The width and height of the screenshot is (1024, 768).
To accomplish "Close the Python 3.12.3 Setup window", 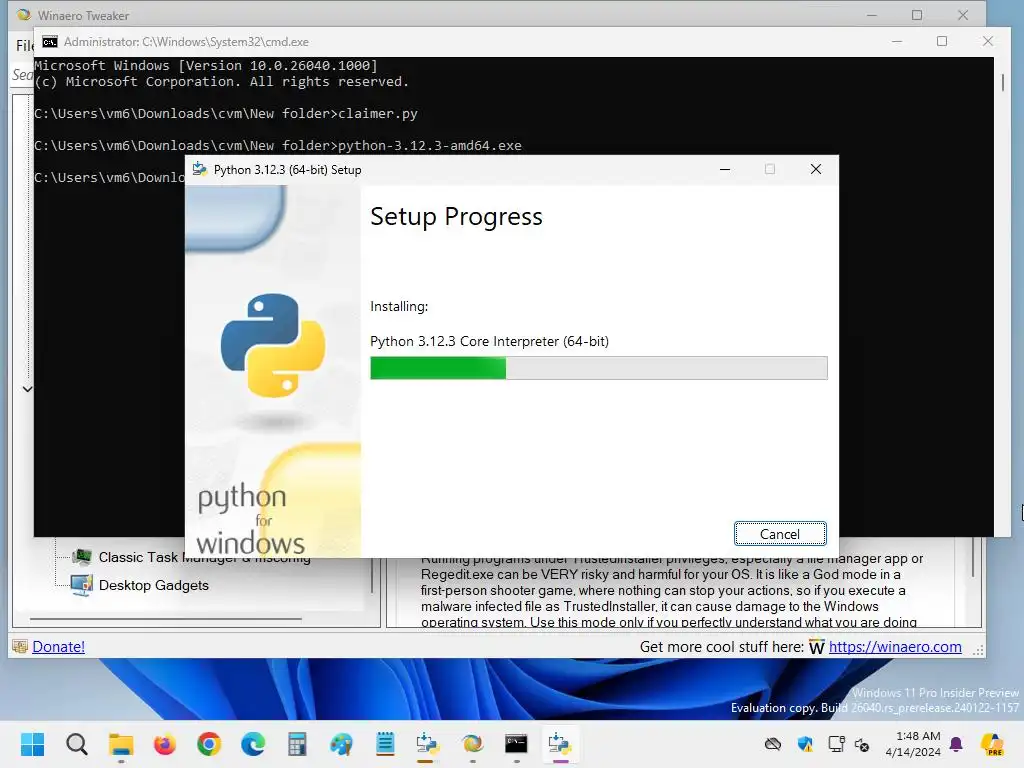I will [x=816, y=169].
